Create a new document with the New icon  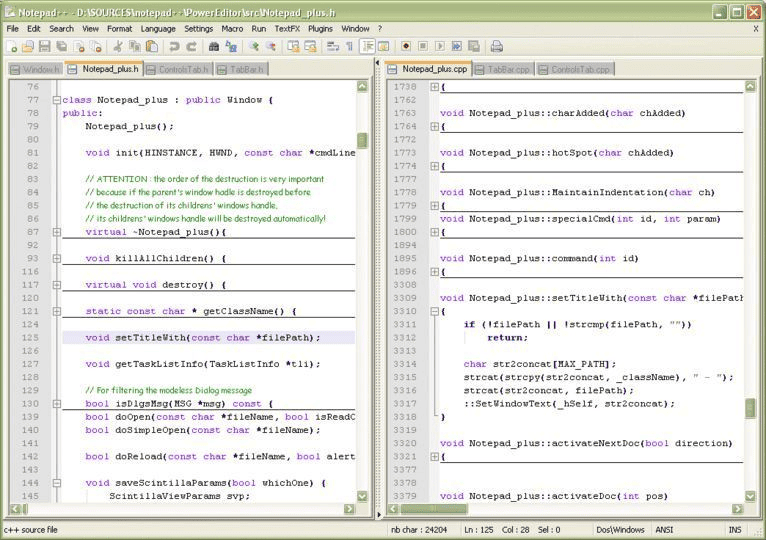click(x=12, y=46)
